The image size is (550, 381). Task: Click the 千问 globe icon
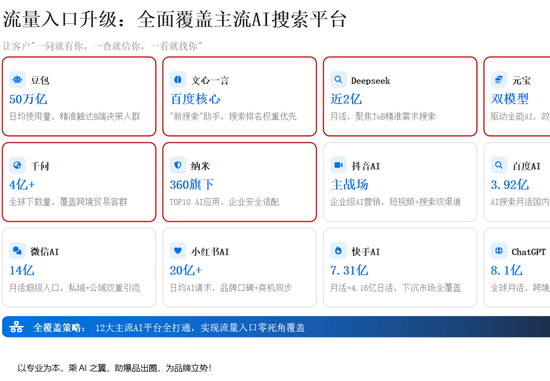(17, 165)
